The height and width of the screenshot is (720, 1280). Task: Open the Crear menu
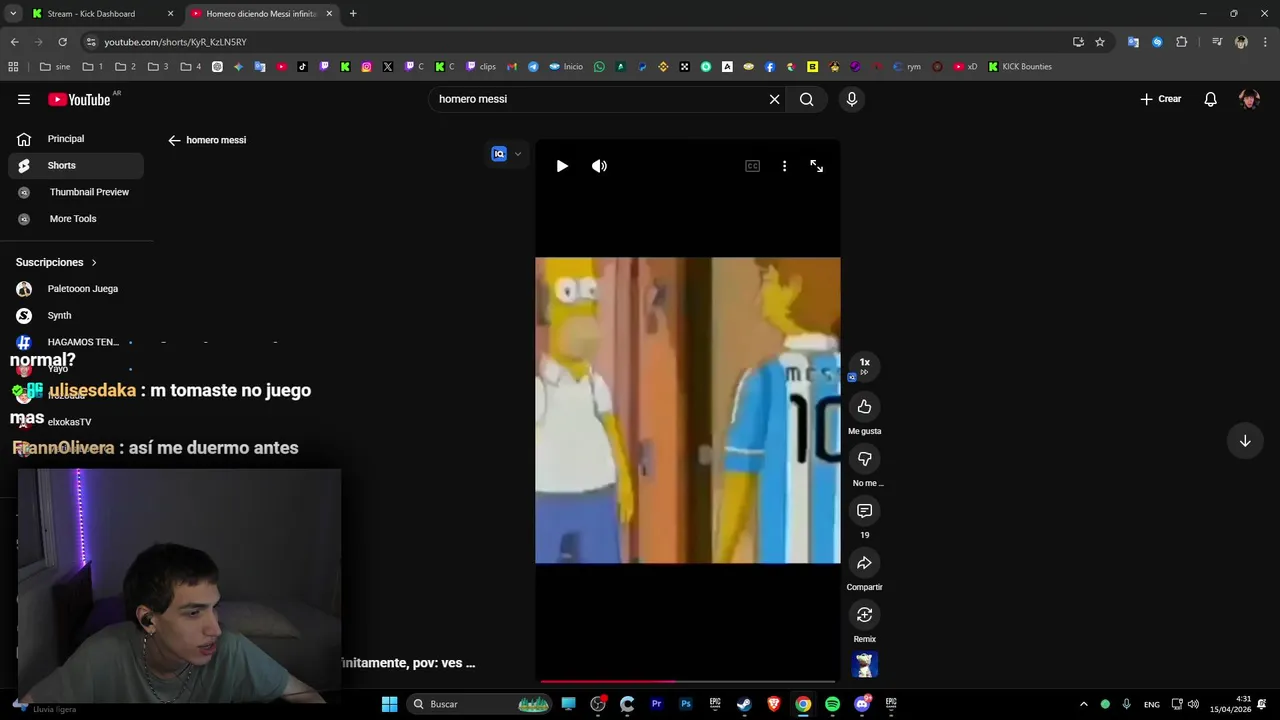pyautogui.click(x=1161, y=99)
